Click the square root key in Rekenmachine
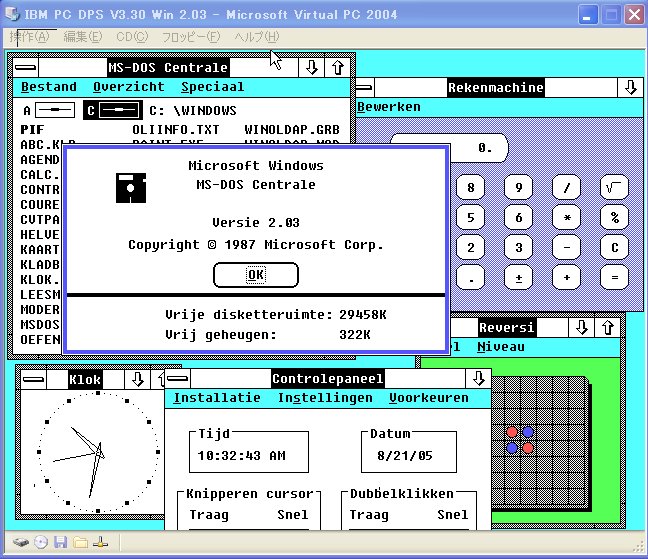Viewport: 648px width, 559px height. click(x=615, y=188)
